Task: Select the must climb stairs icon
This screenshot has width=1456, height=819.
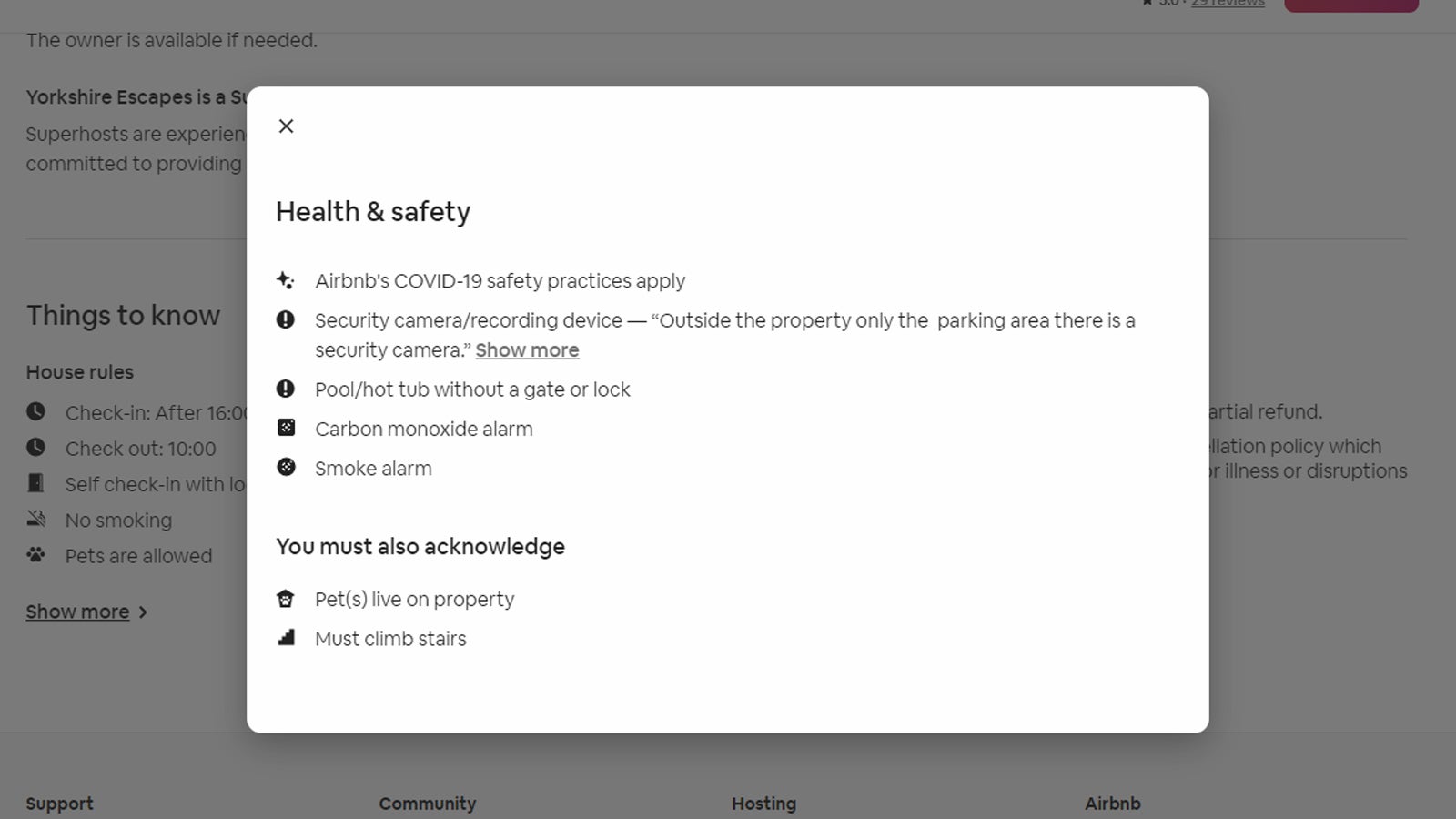Action: [x=286, y=637]
